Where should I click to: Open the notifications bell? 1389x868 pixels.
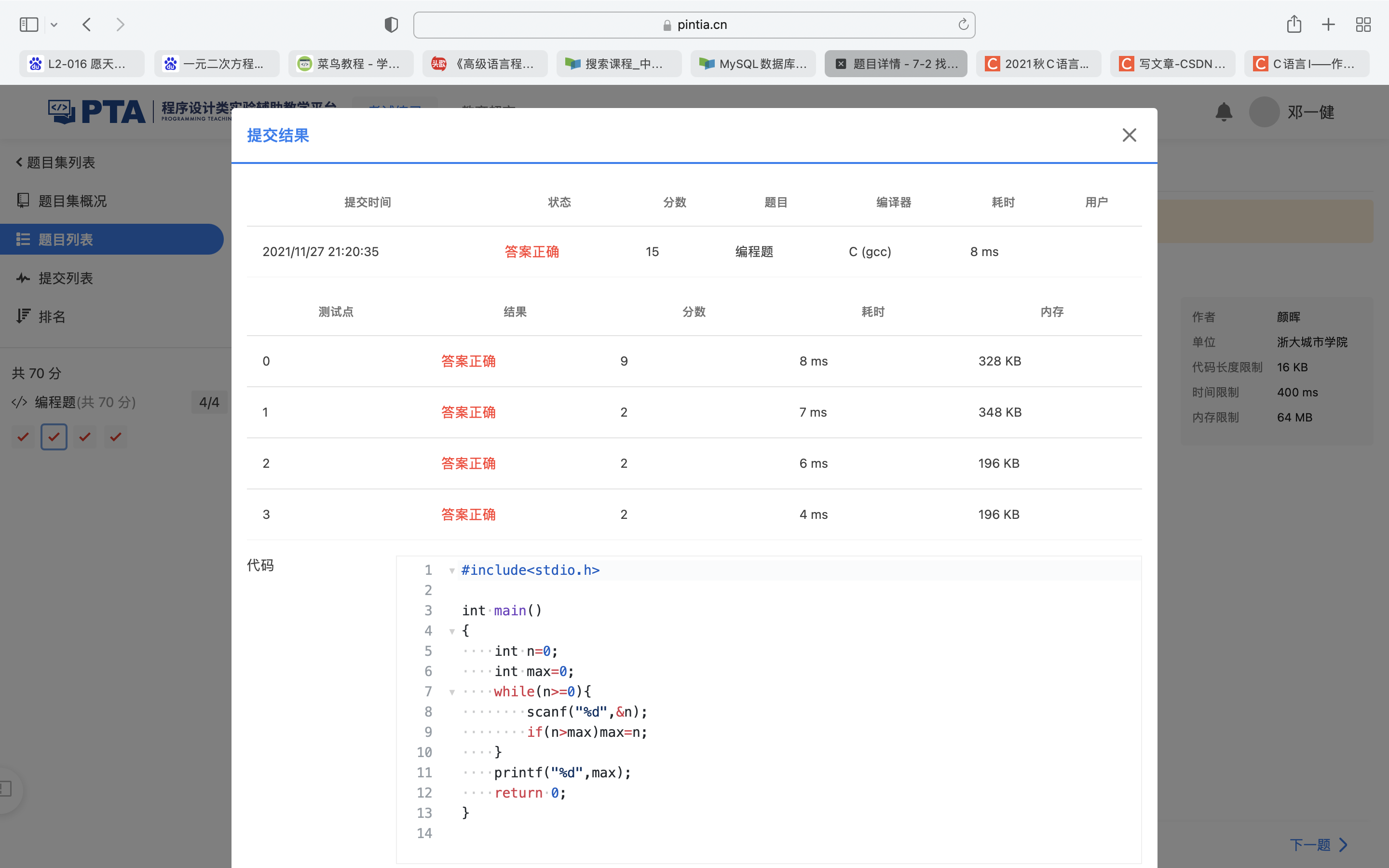[x=1224, y=112]
